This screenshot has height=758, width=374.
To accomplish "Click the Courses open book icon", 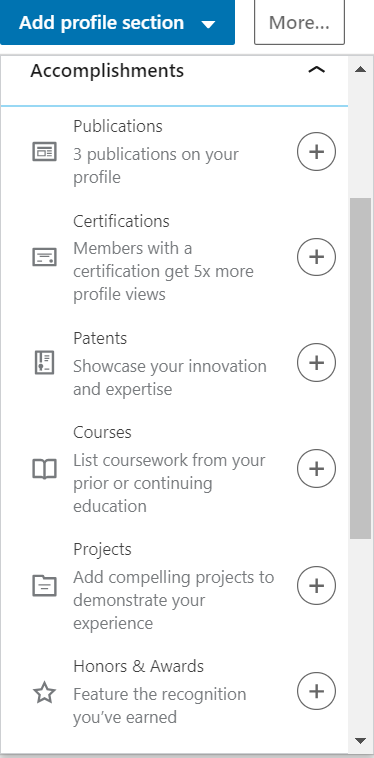I will (44, 469).
